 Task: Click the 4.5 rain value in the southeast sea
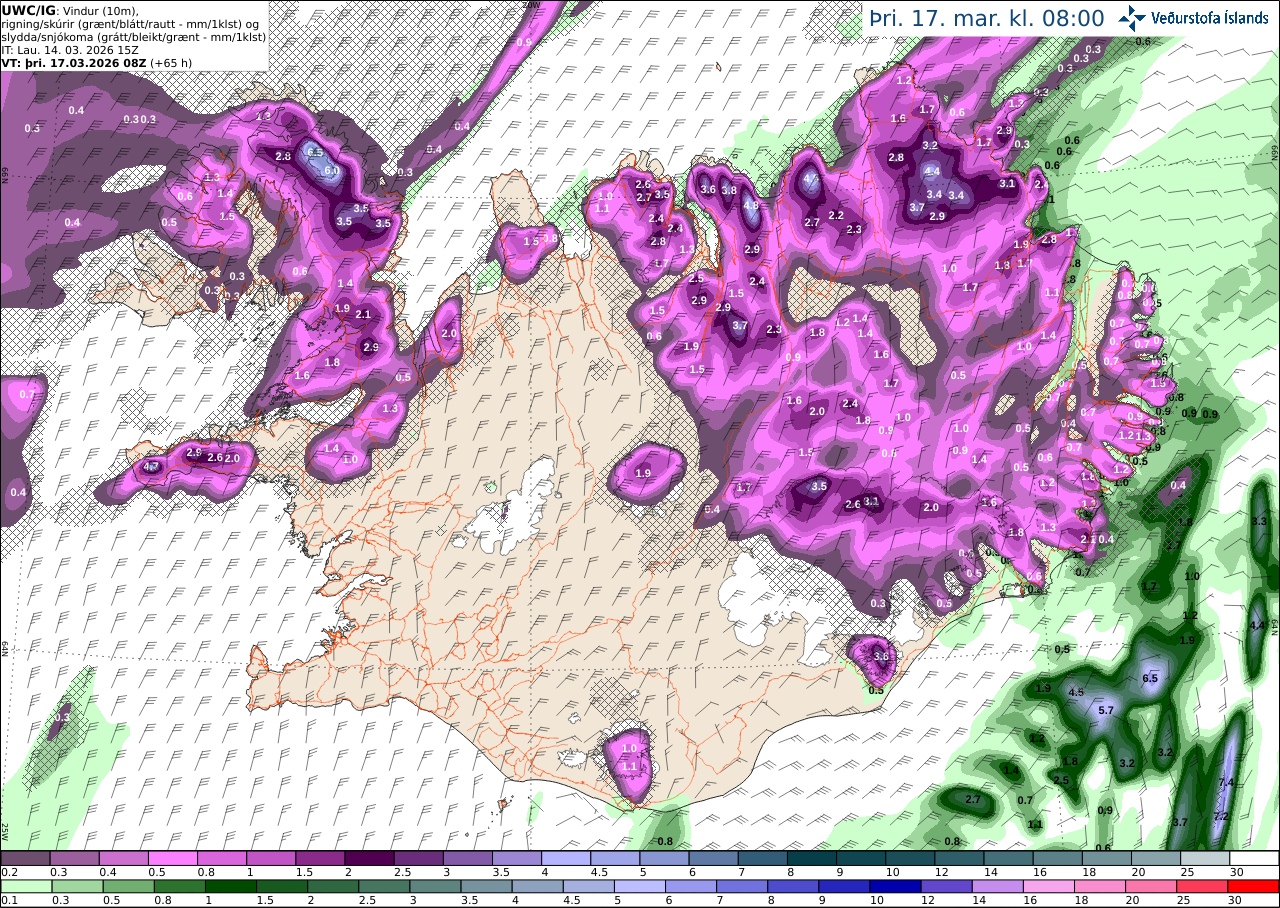tap(1076, 692)
